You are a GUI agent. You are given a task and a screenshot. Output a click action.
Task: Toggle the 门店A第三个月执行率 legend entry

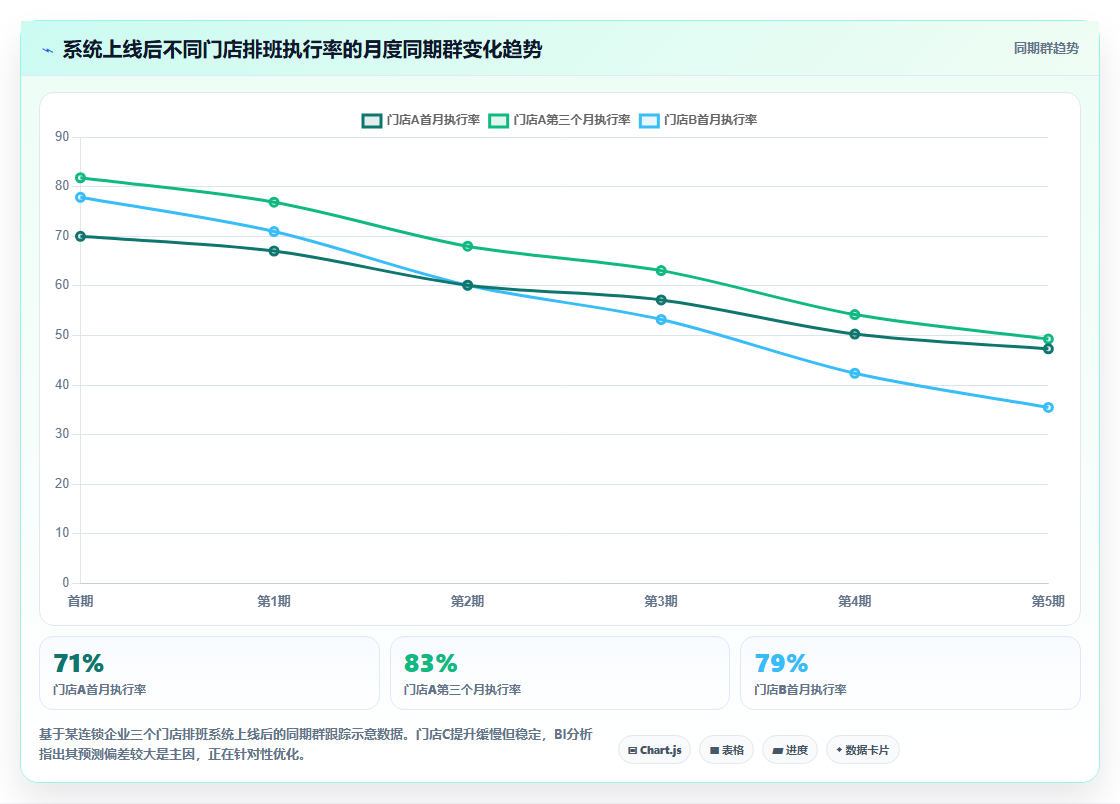pyautogui.click(x=559, y=120)
